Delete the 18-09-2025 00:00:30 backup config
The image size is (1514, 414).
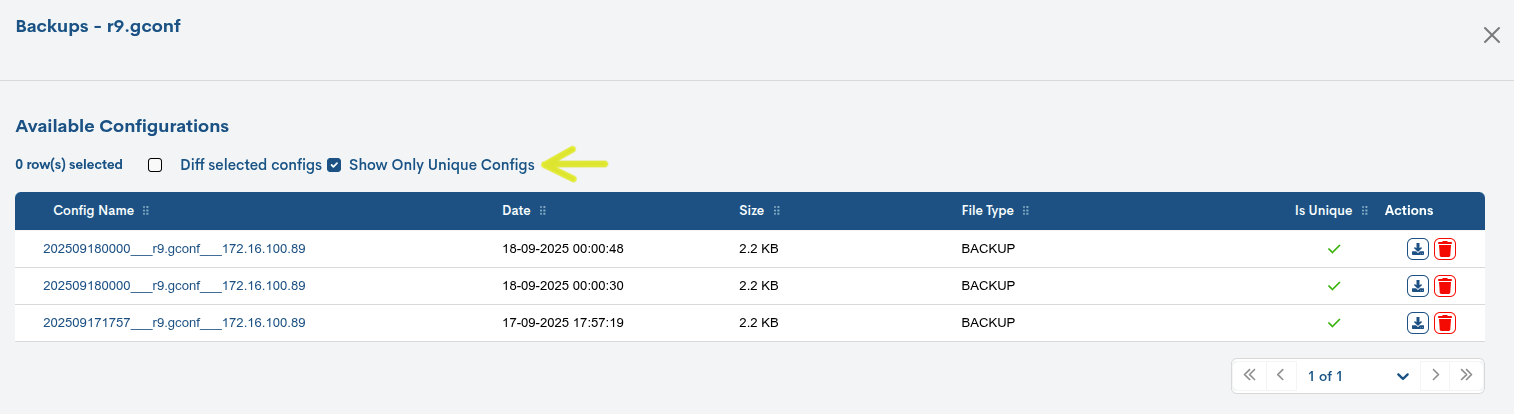(x=1444, y=286)
